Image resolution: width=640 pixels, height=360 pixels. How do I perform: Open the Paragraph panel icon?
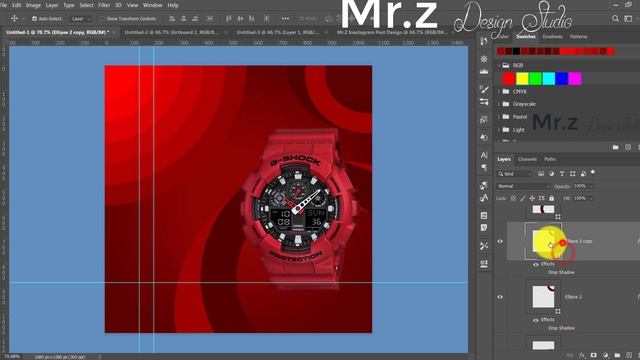[x=484, y=168]
